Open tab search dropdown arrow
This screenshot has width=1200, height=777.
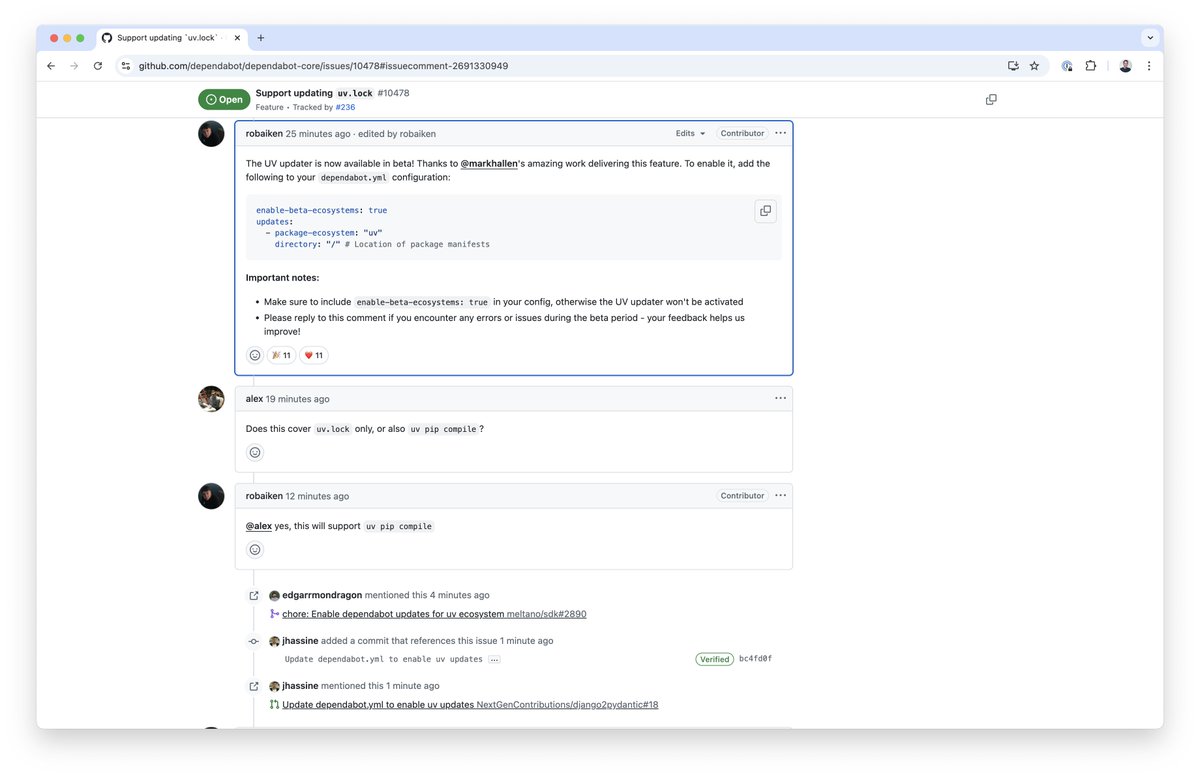(x=1150, y=38)
